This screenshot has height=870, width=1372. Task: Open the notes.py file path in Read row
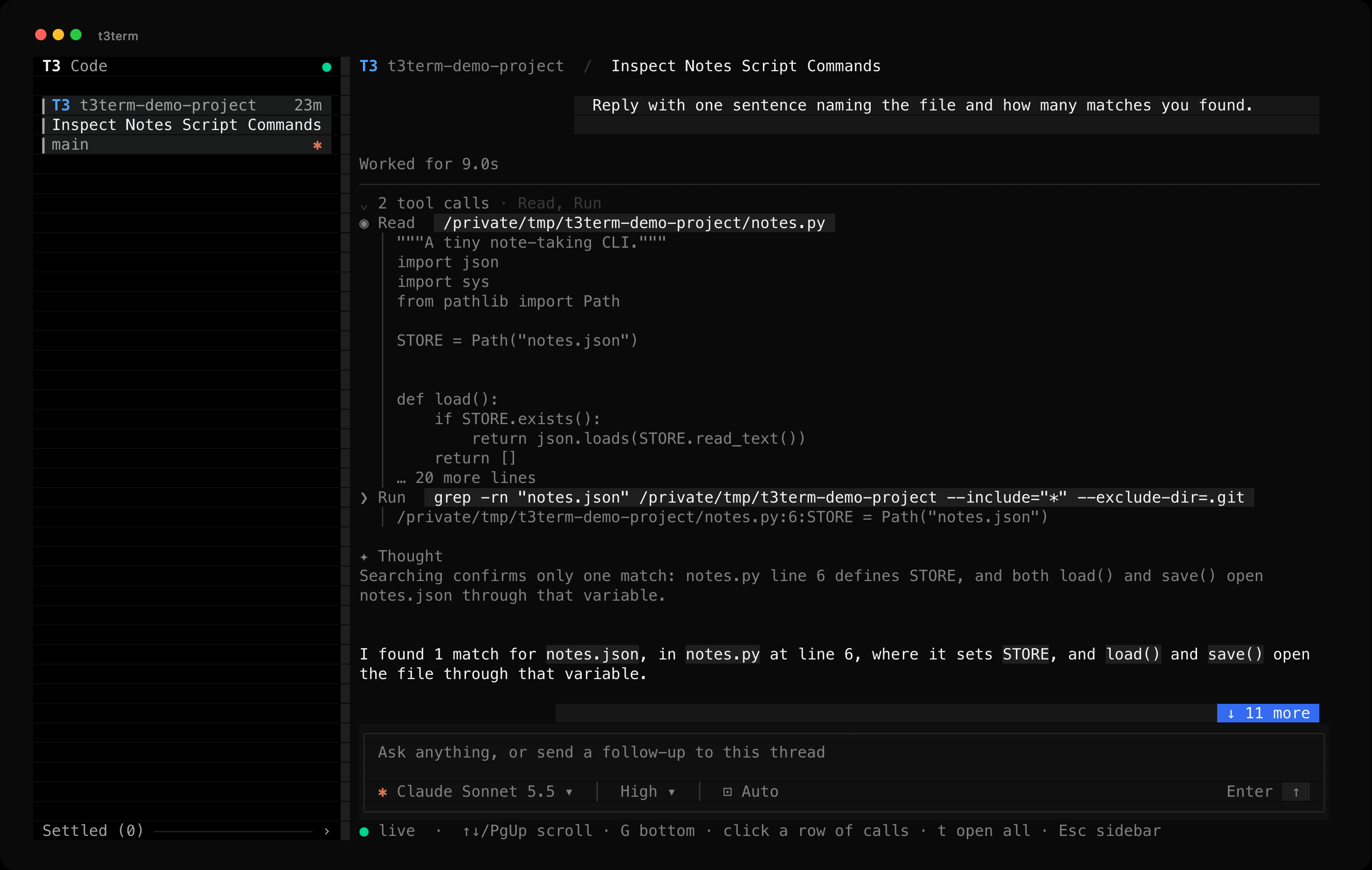pyautogui.click(x=633, y=223)
